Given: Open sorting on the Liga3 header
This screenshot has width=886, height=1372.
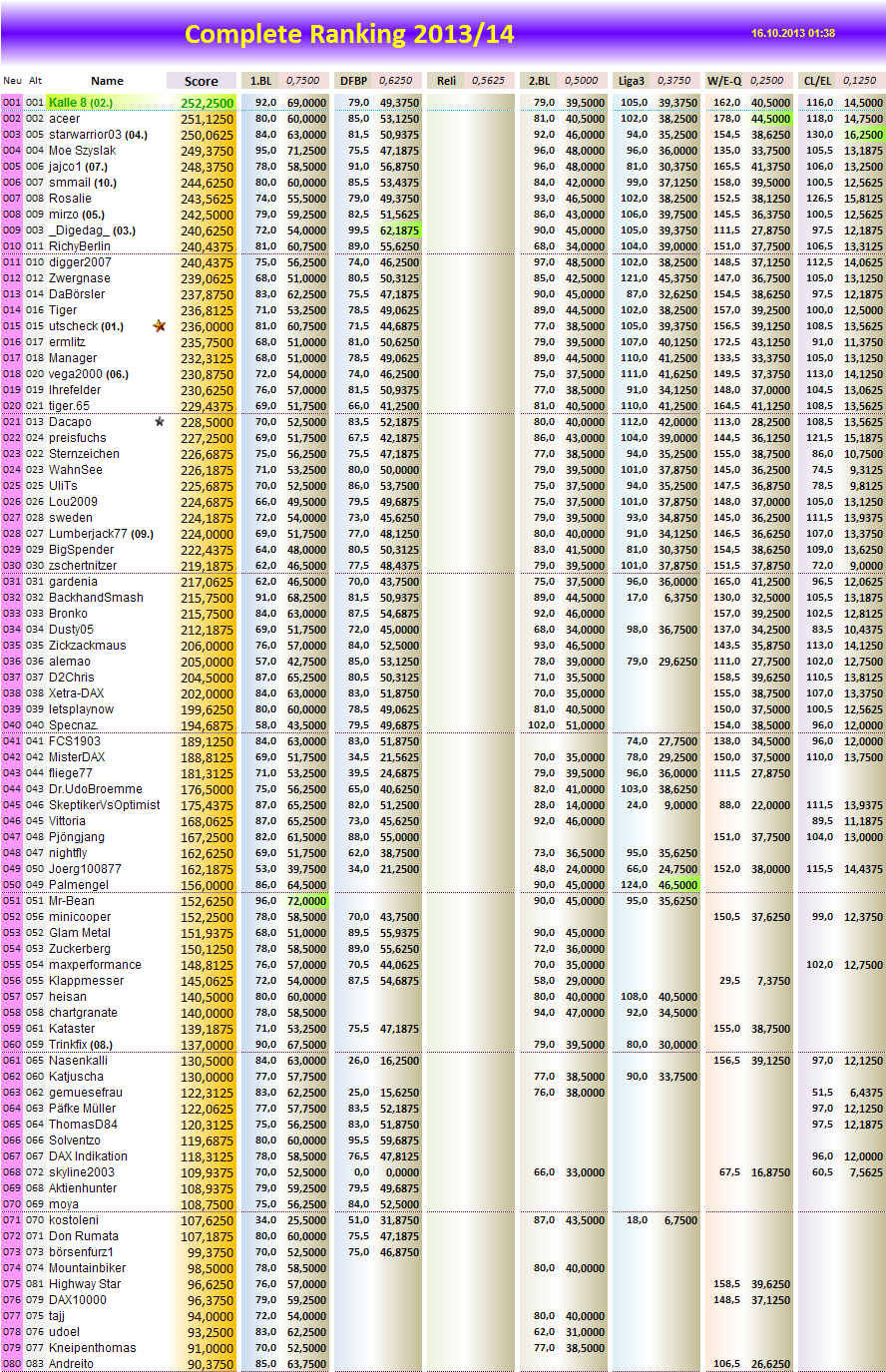Looking at the screenshot, I should point(629,81).
